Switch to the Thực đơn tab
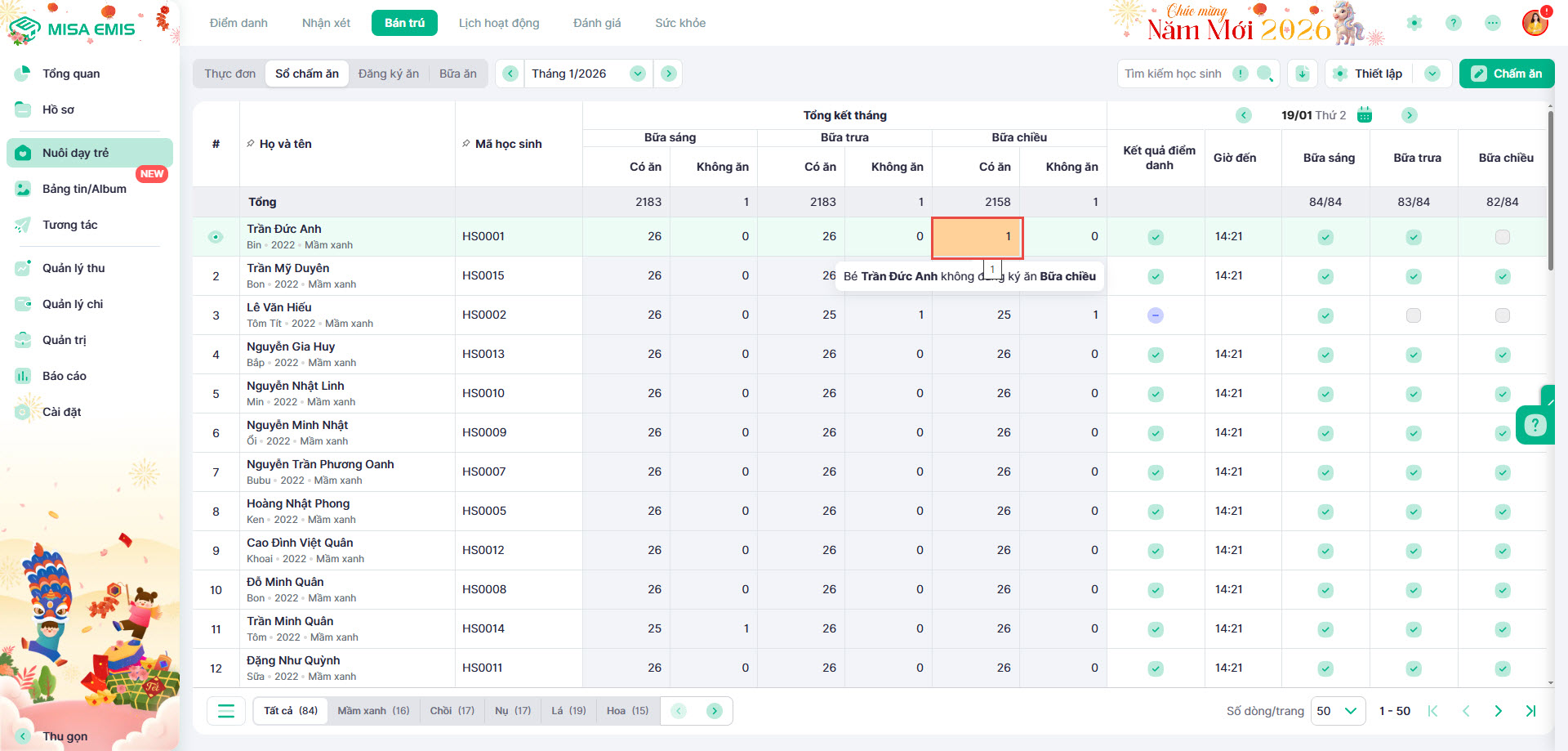Viewport: 1568px width, 751px height. (229, 74)
